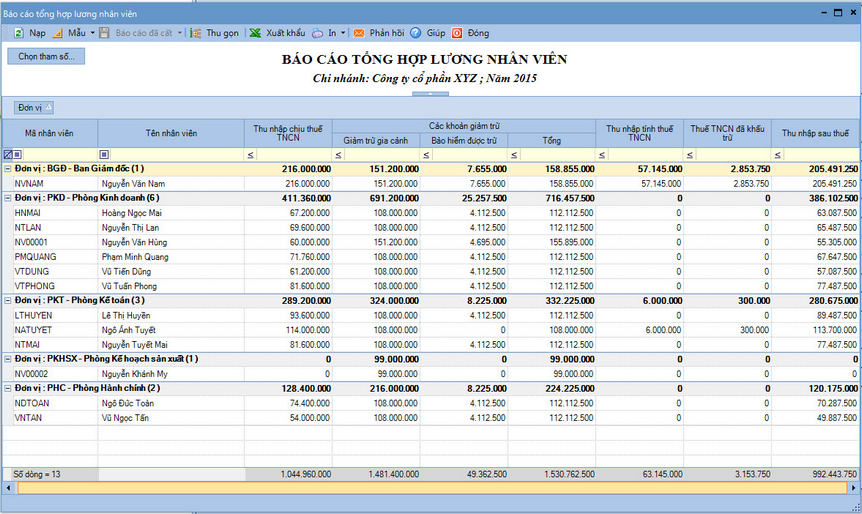Select the NVNAM employee row code
Viewport: 862px width, 514px height.
coord(55,184)
